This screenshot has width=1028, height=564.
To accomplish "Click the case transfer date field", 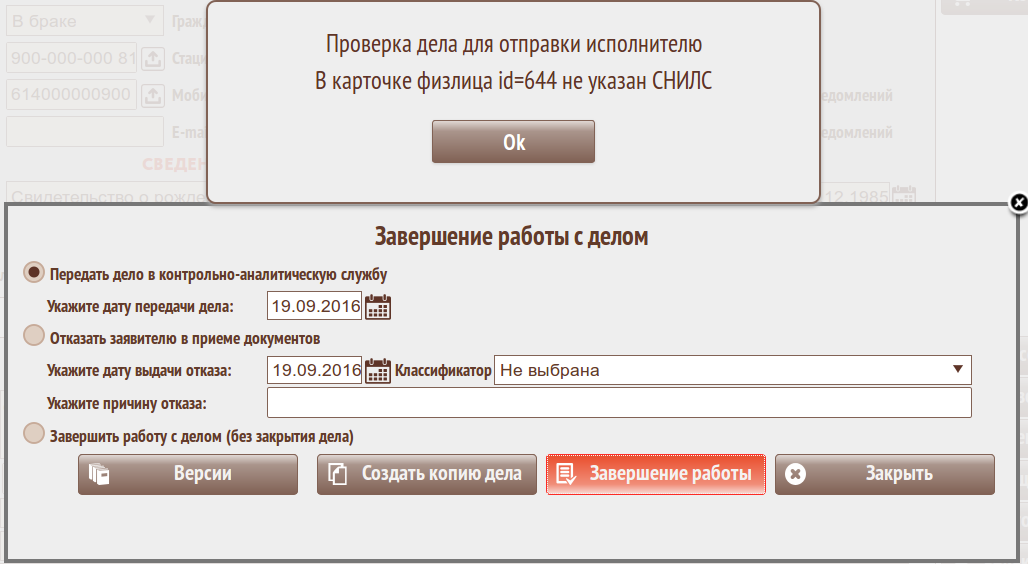I will pos(314,307).
